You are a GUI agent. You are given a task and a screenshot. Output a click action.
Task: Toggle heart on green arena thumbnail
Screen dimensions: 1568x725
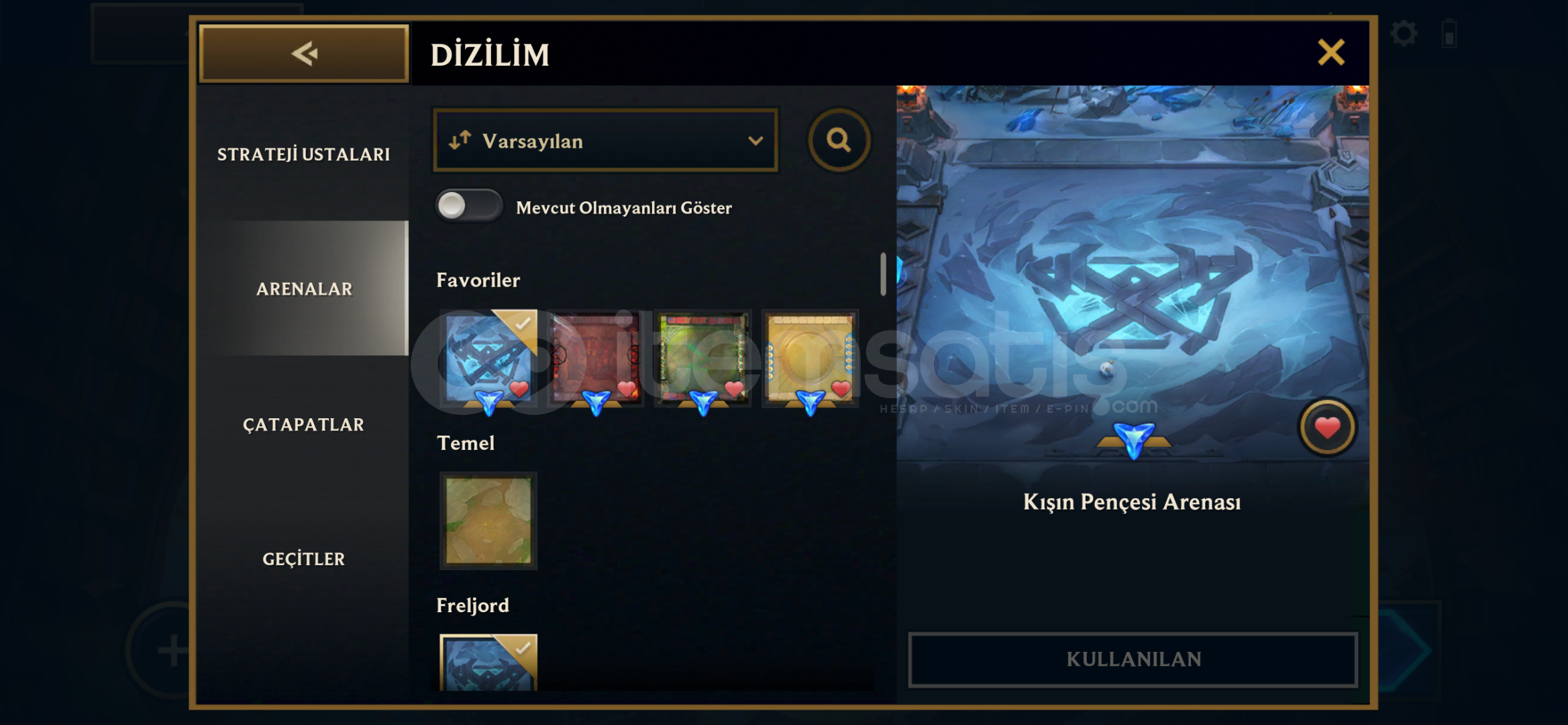[734, 388]
